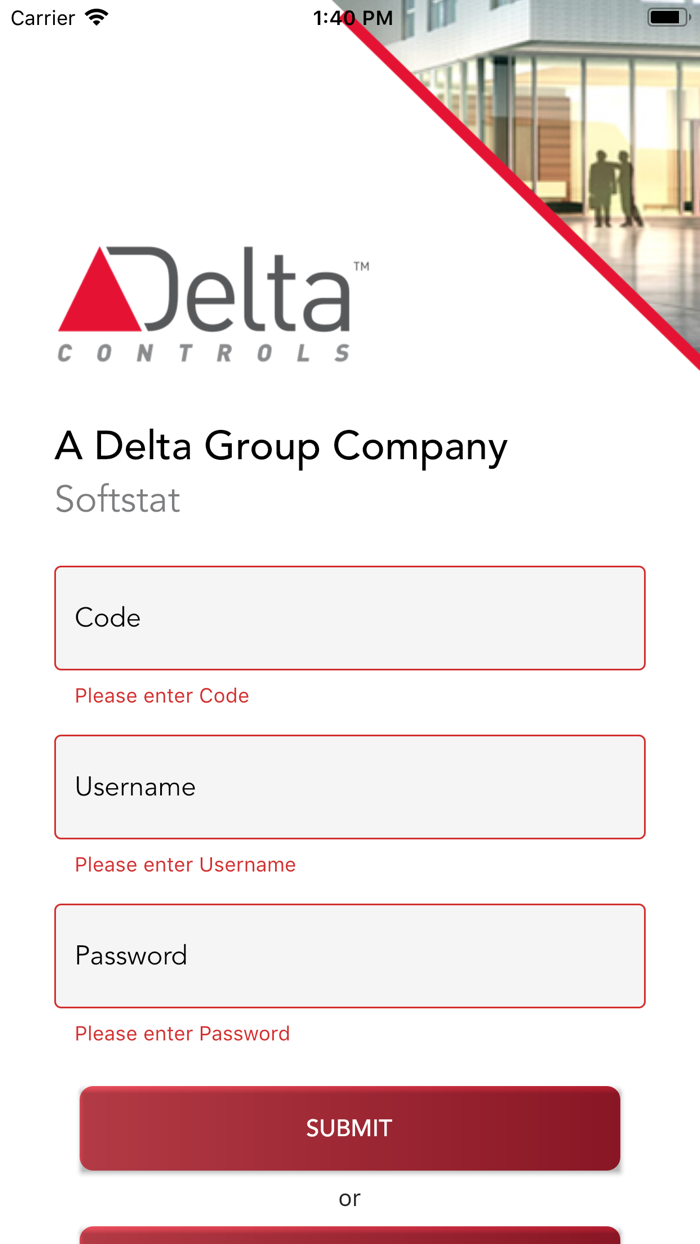Image resolution: width=700 pixels, height=1244 pixels.
Task: Tap the "or" separator text
Action: [349, 1198]
